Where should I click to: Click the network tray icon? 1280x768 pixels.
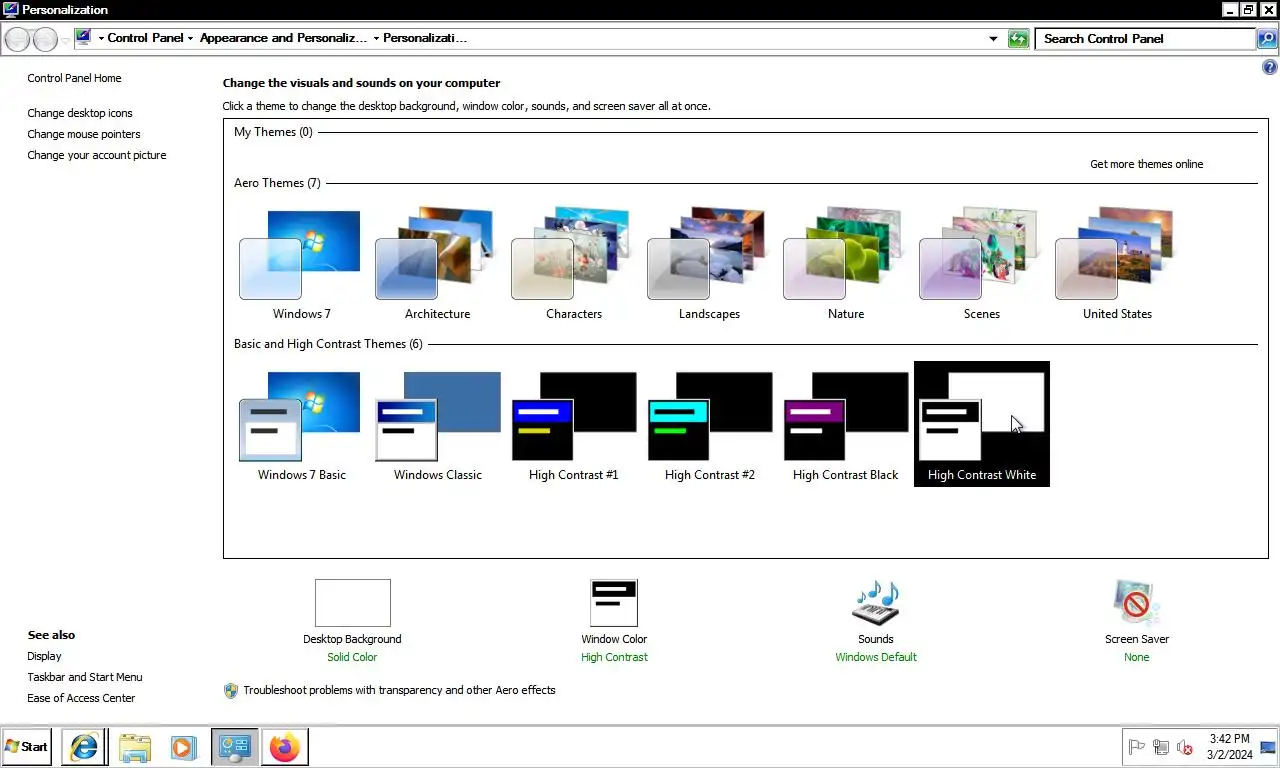[x=1161, y=747]
